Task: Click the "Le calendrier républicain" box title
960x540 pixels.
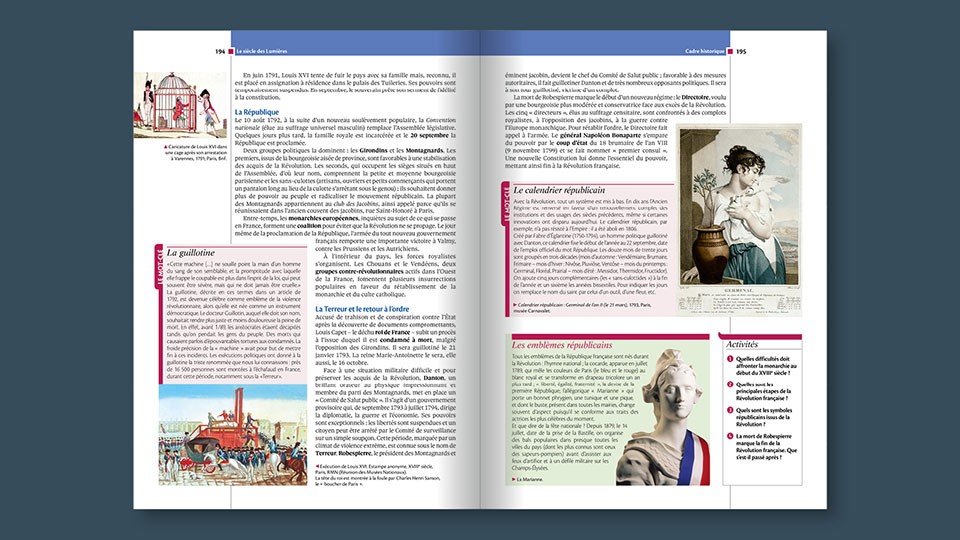Action: click(559, 190)
